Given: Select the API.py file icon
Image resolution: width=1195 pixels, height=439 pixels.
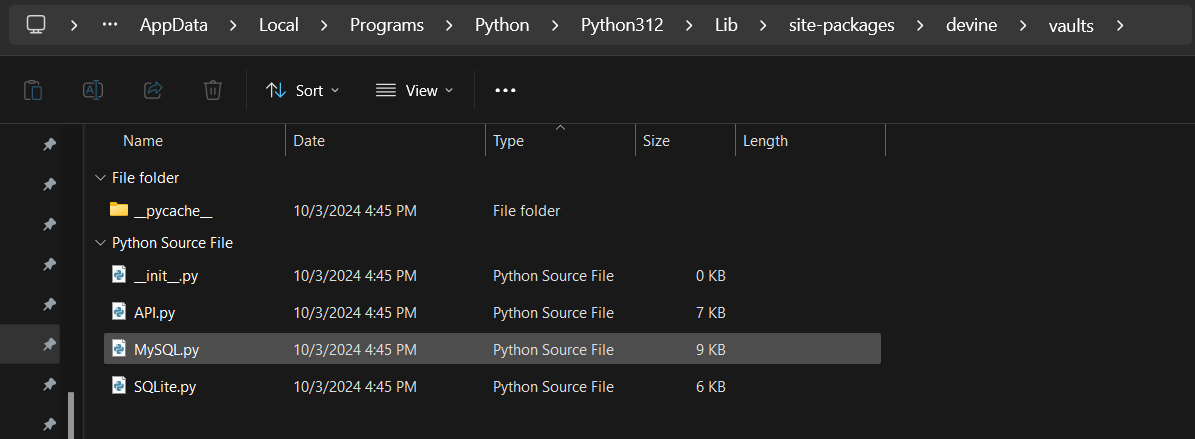Looking at the screenshot, I should (x=120, y=312).
